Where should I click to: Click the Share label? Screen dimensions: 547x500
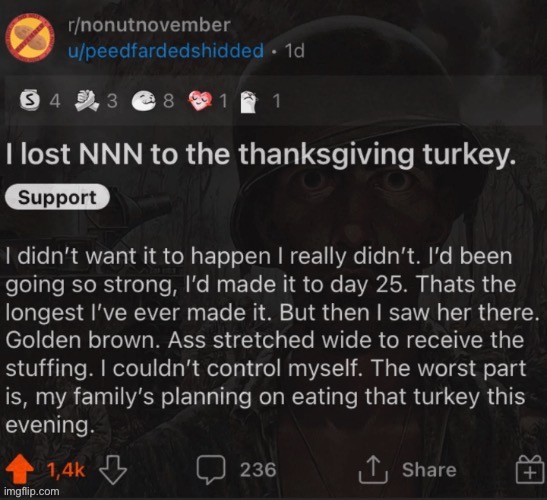pyautogui.click(x=429, y=470)
